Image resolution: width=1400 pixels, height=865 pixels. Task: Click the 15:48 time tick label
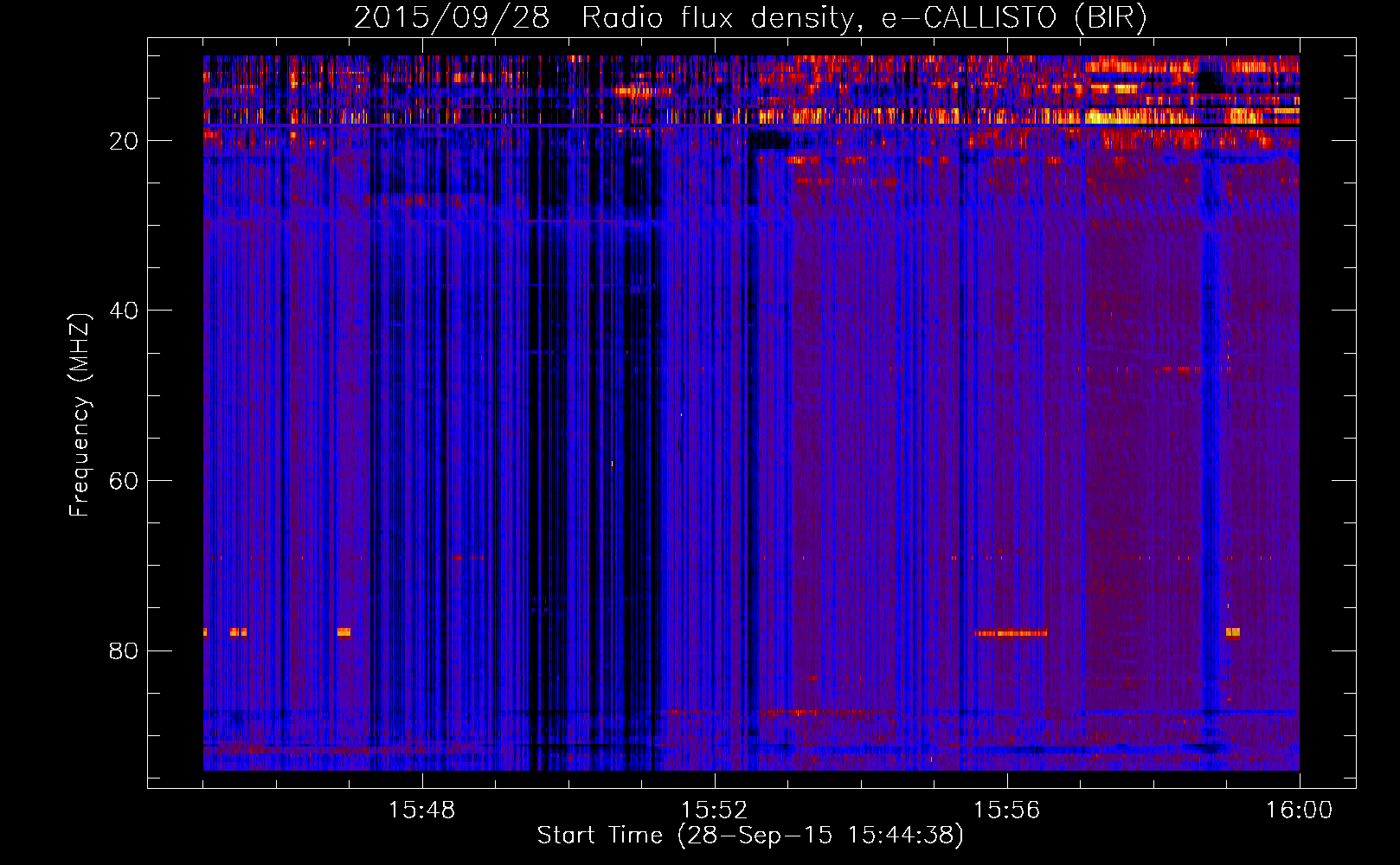point(421,811)
